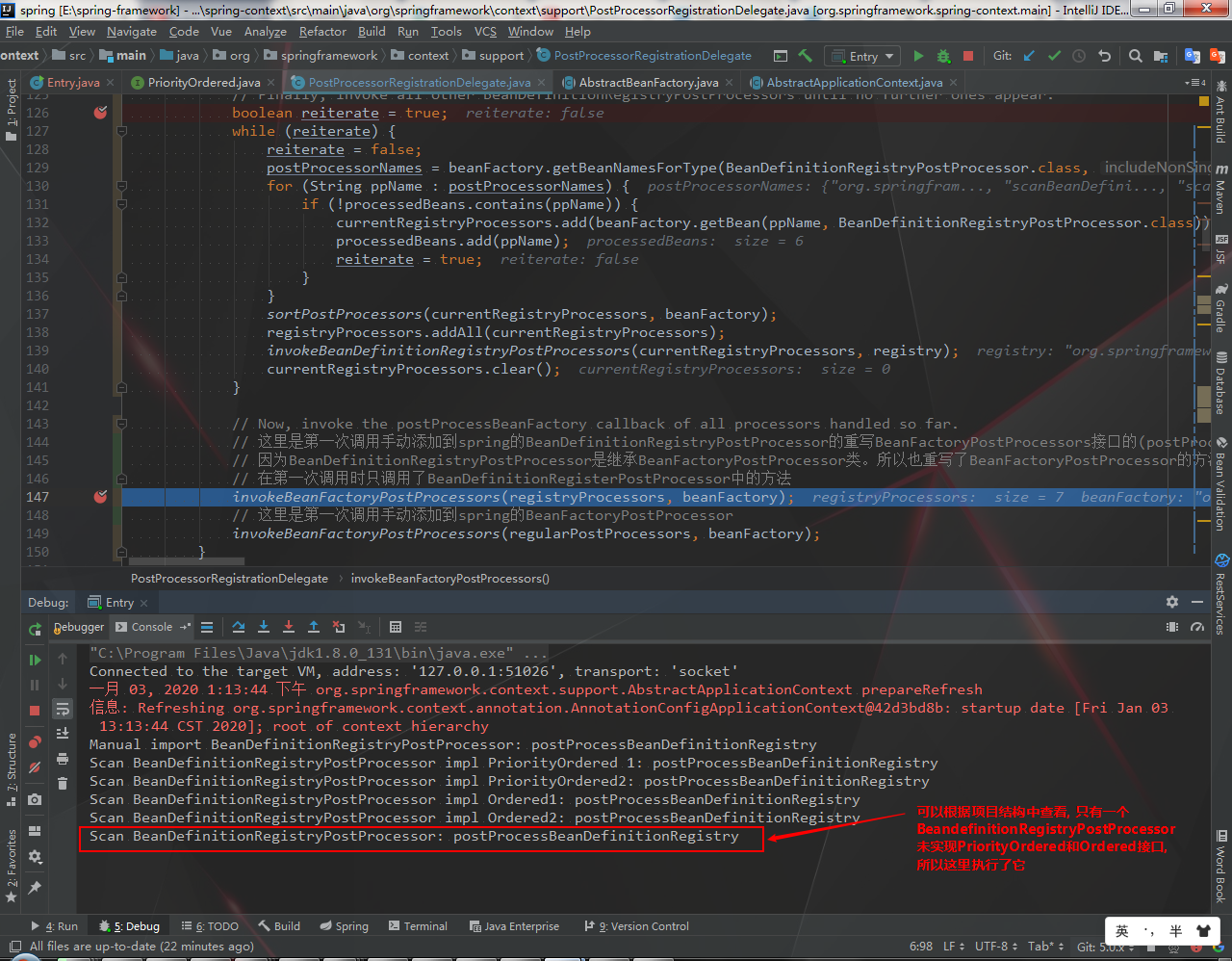Open the LF line separator selector
This screenshot has height=961, width=1232.
point(954,947)
